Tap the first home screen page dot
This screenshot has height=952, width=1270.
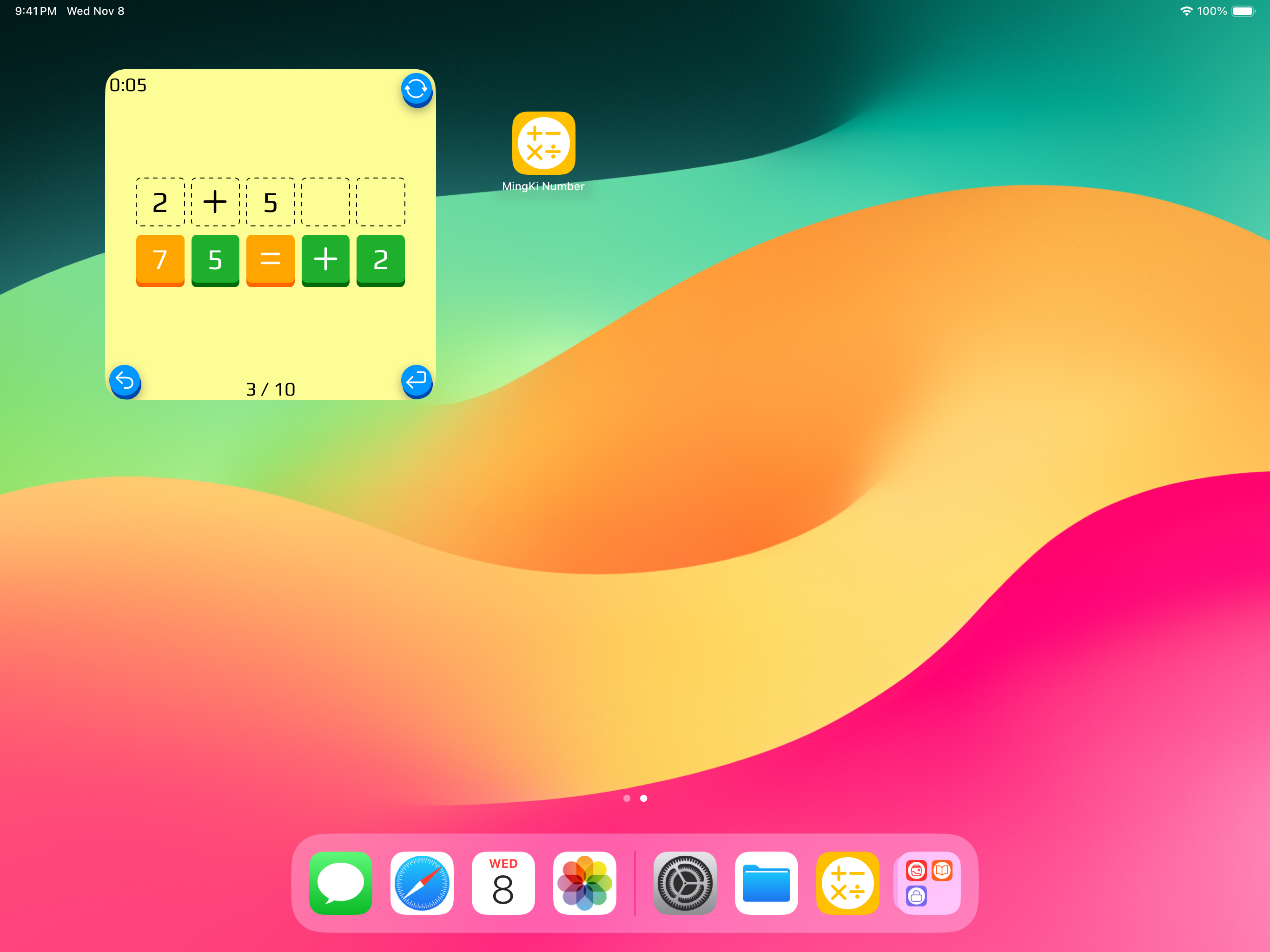[627, 798]
